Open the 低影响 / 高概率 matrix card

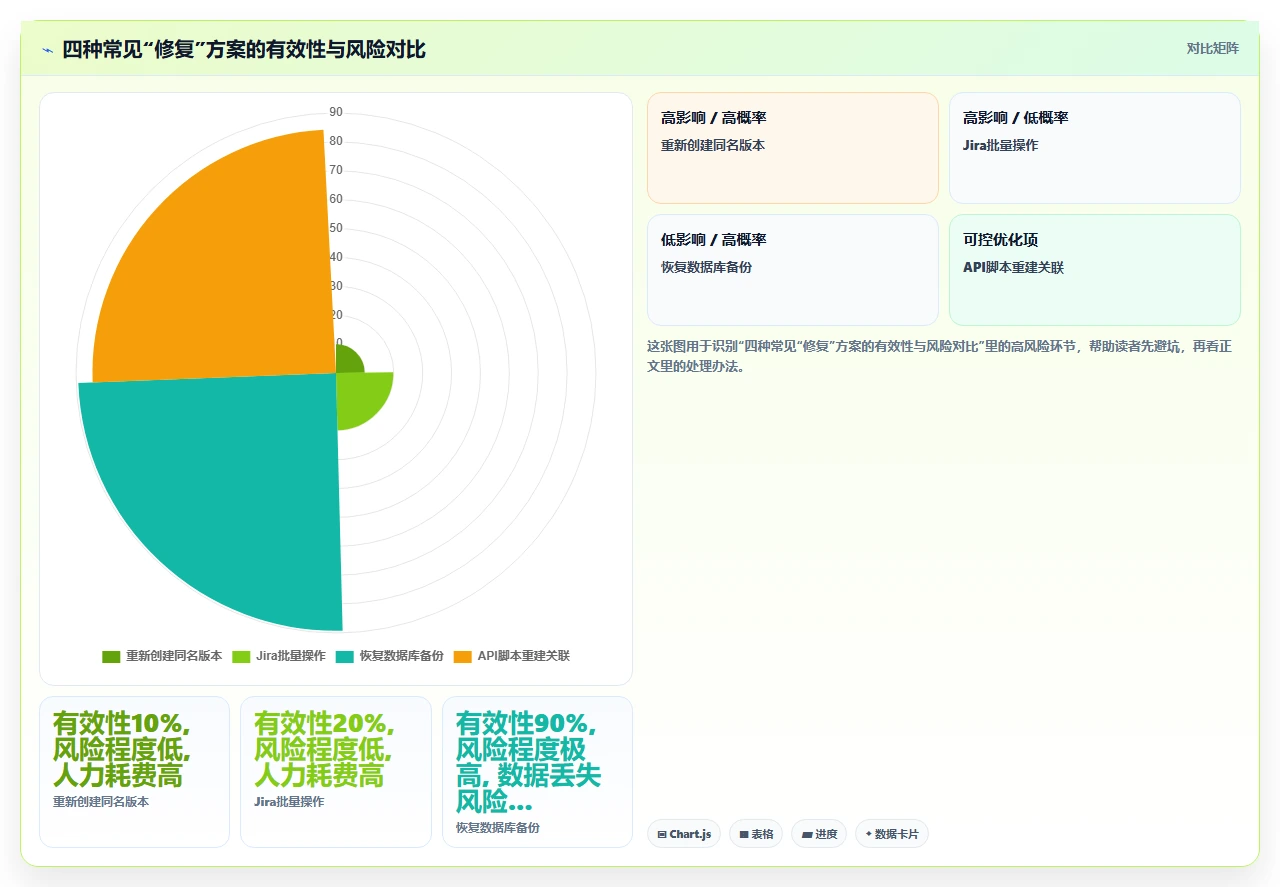coord(793,270)
